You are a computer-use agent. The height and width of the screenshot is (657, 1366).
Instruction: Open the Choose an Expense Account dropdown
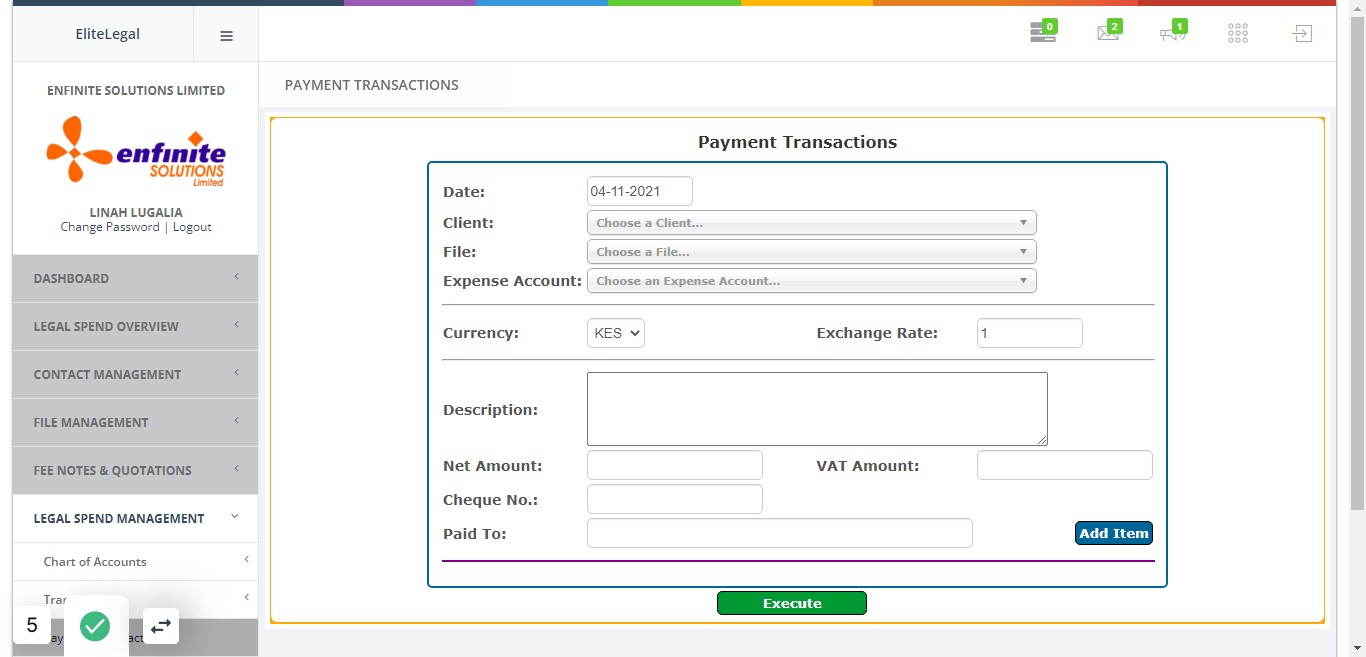(x=811, y=281)
